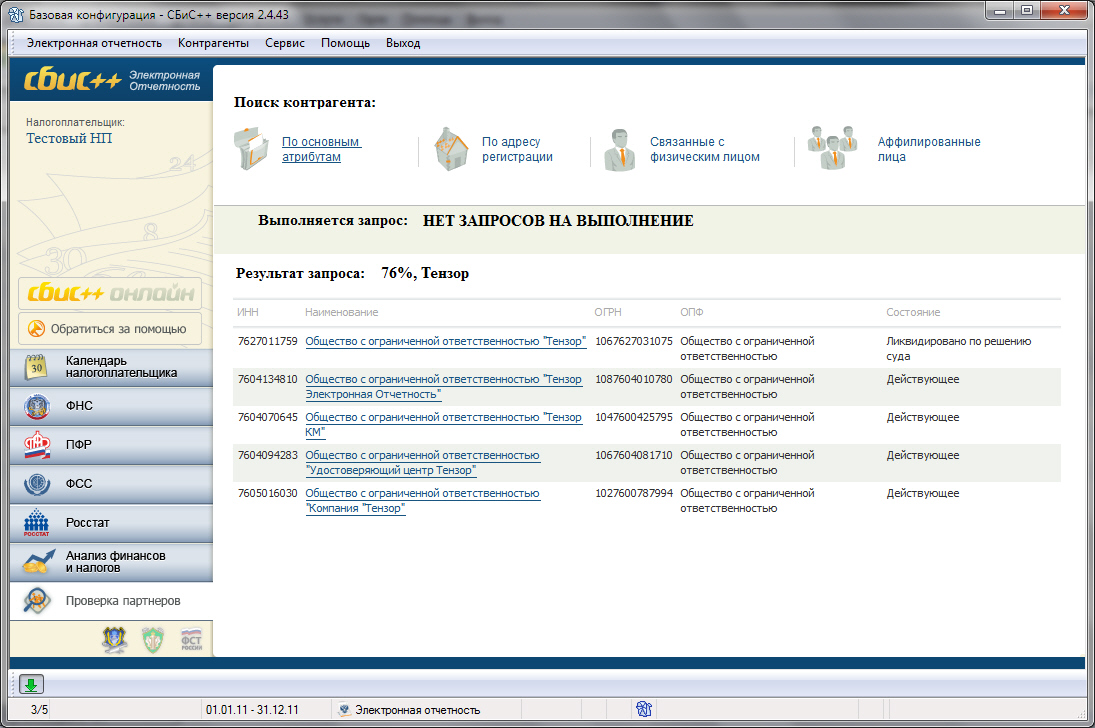Click the blue-and-gold emblem at sidebar bottom
The image size is (1095, 728).
point(115,639)
